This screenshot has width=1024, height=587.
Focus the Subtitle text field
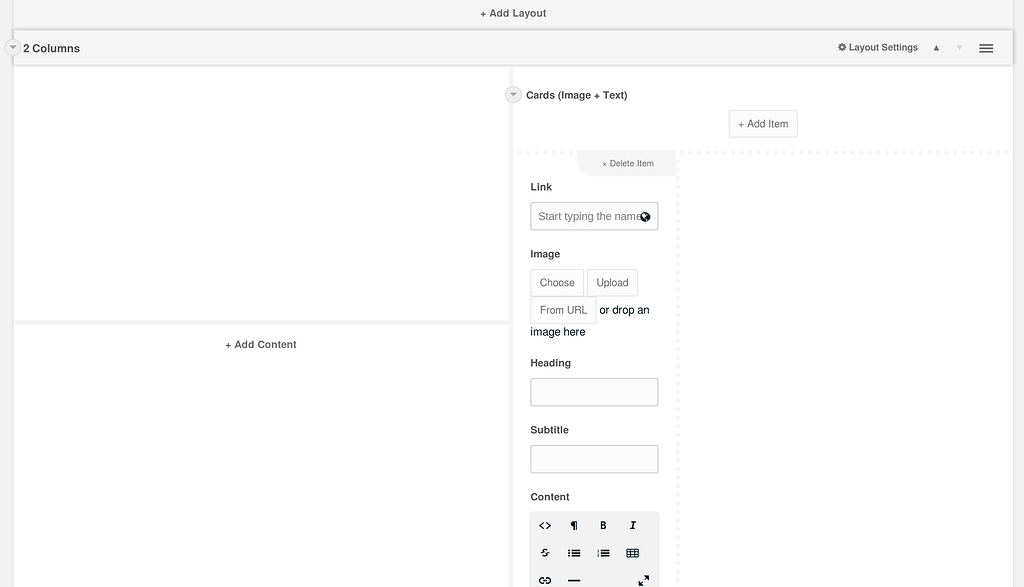click(594, 459)
